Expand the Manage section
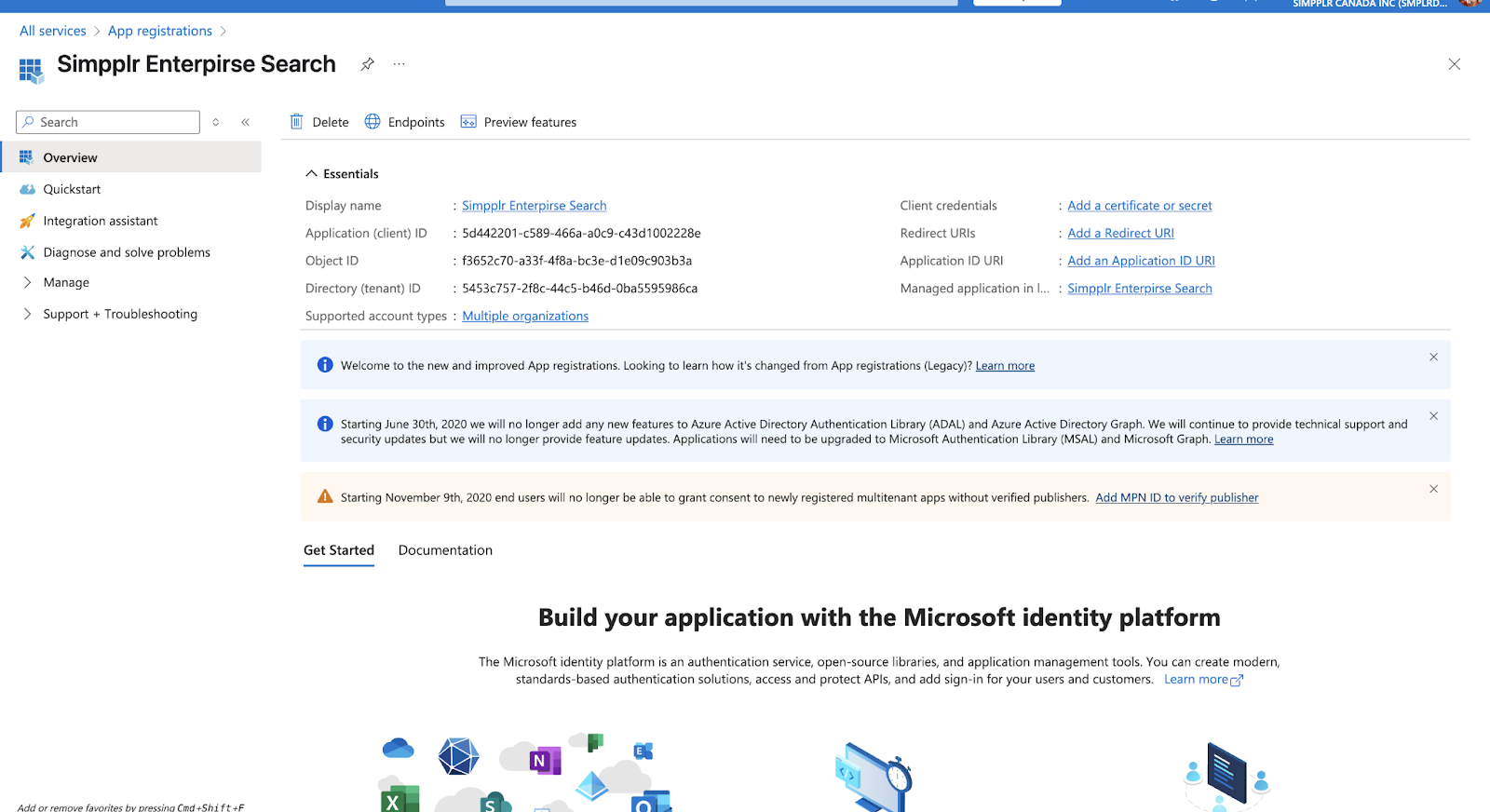Screen dimensions: 1490x812 pyautogui.click(x=65, y=283)
